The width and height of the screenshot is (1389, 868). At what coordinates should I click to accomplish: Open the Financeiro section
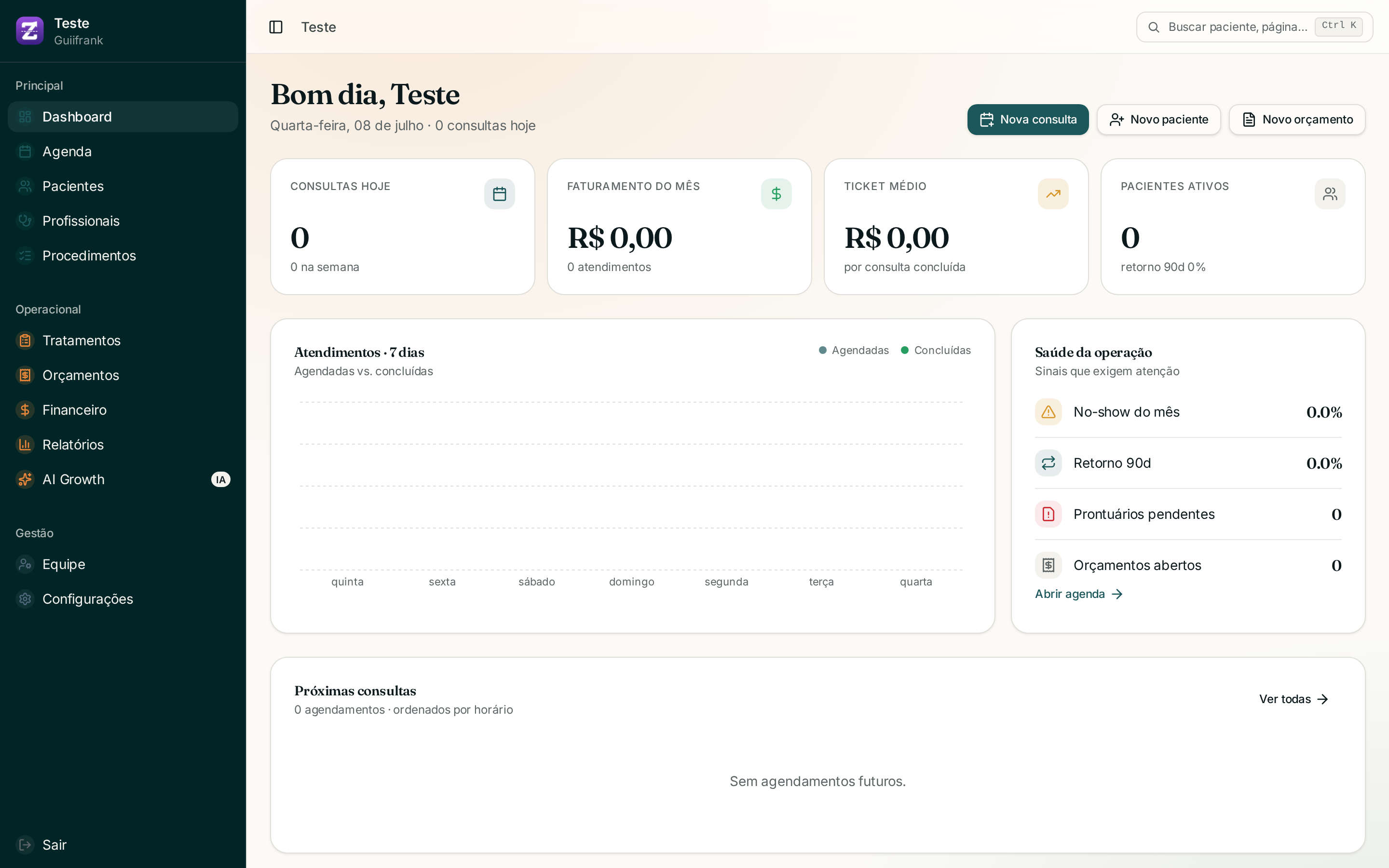[123, 410]
